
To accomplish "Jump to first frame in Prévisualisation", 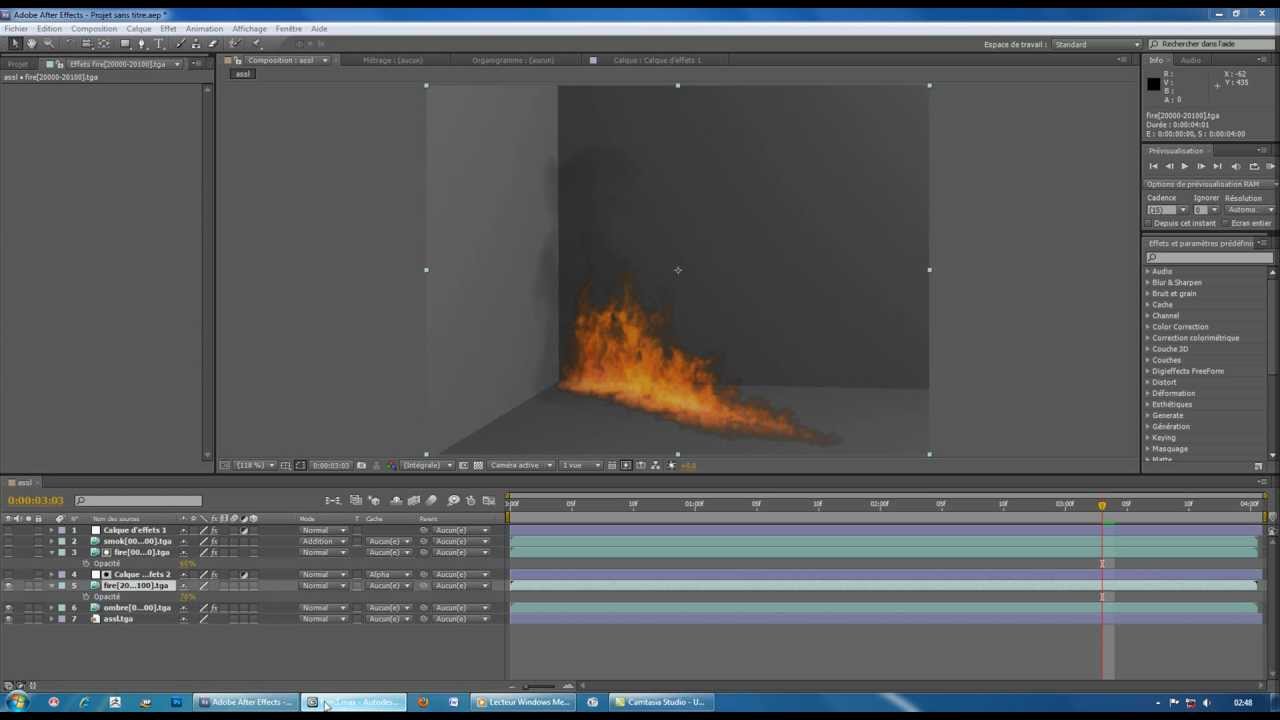I will pos(1153,166).
